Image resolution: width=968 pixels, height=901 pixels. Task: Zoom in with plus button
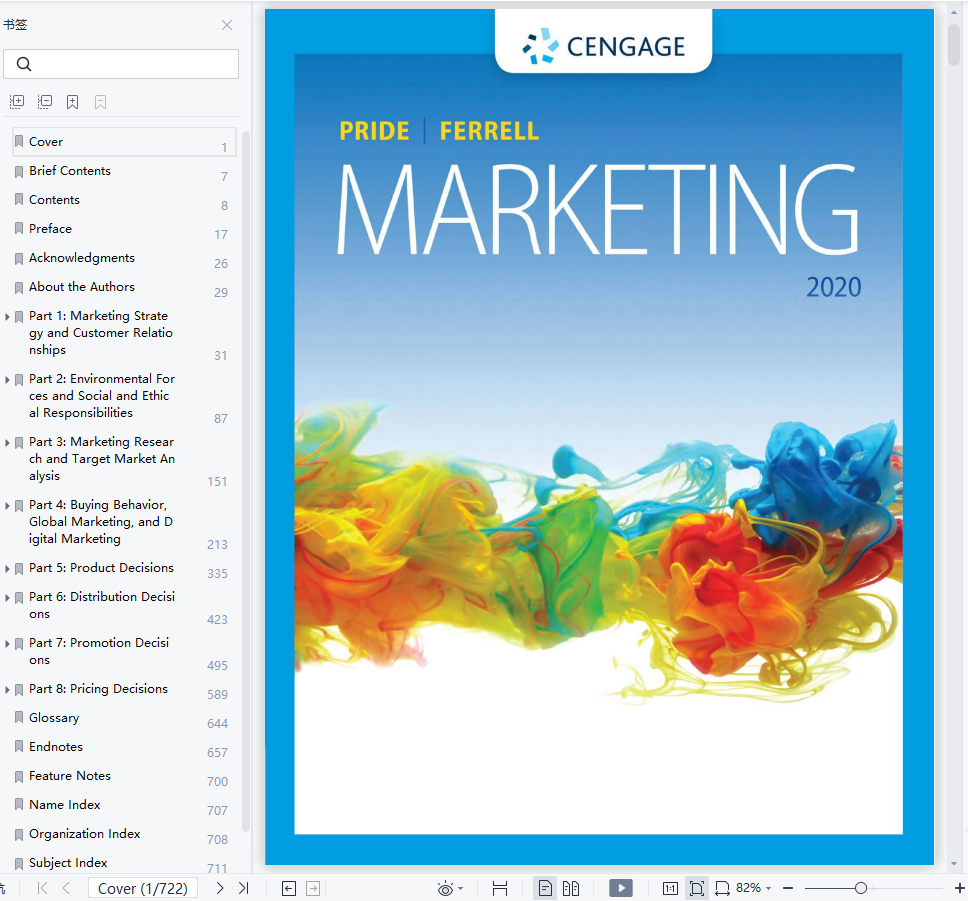pyautogui.click(x=959, y=888)
